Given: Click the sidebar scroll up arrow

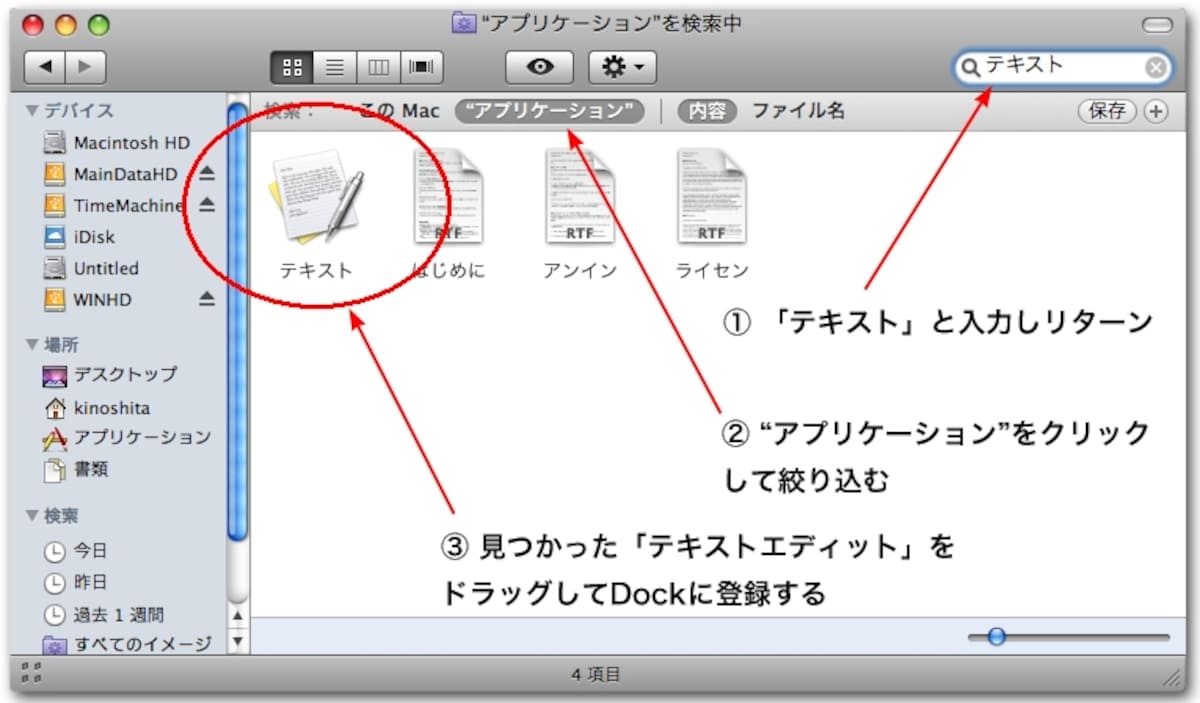Looking at the screenshot, I should [x=237, y=616].
